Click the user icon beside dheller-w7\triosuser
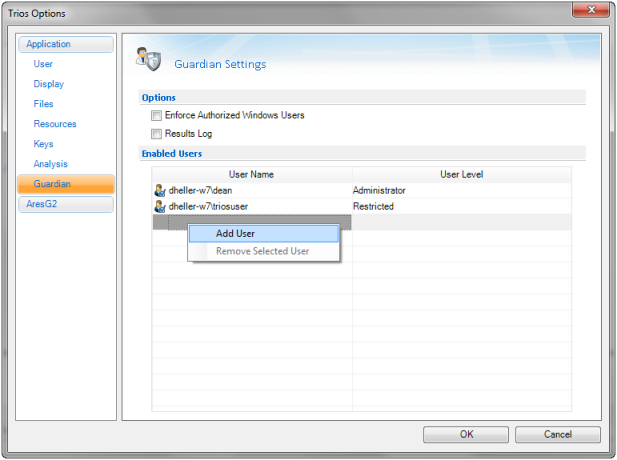This screenshot has height=460, width=617. click(x=160, y=206)
